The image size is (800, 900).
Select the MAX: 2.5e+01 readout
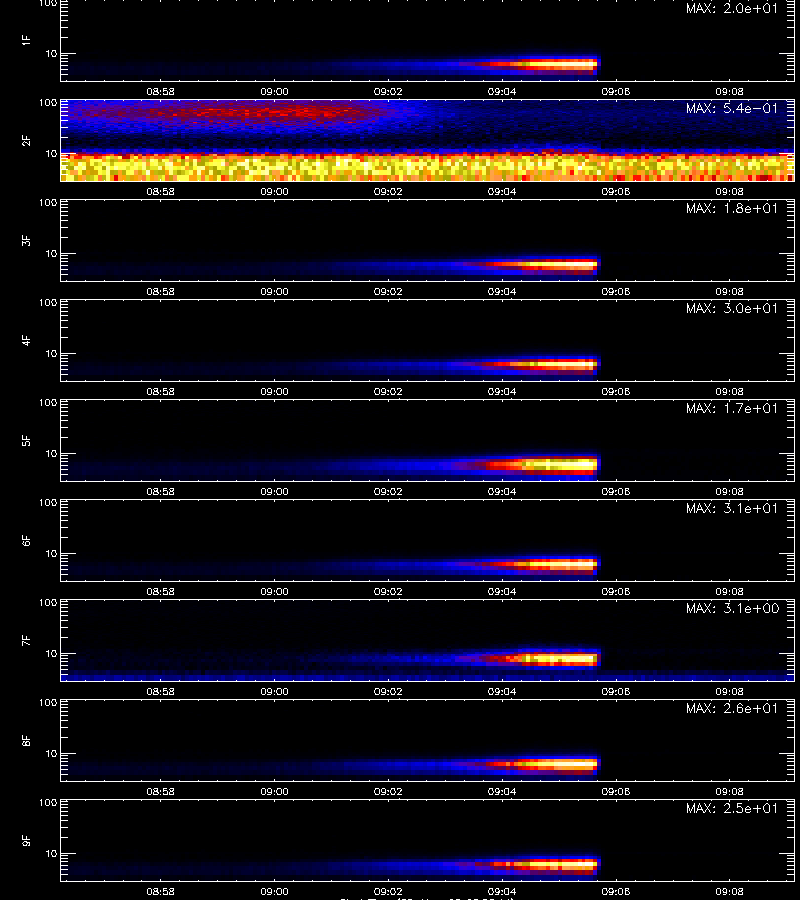coord(732,808)
